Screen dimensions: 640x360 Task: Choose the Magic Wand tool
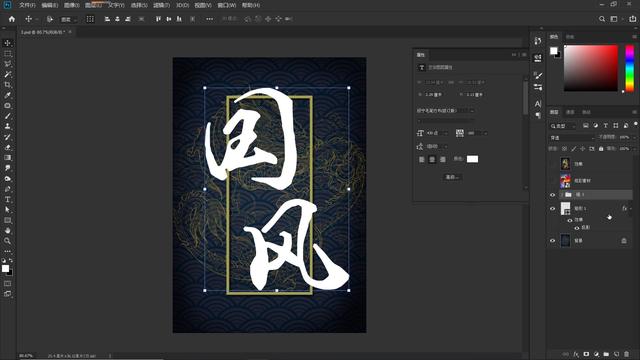click(7, 74)
